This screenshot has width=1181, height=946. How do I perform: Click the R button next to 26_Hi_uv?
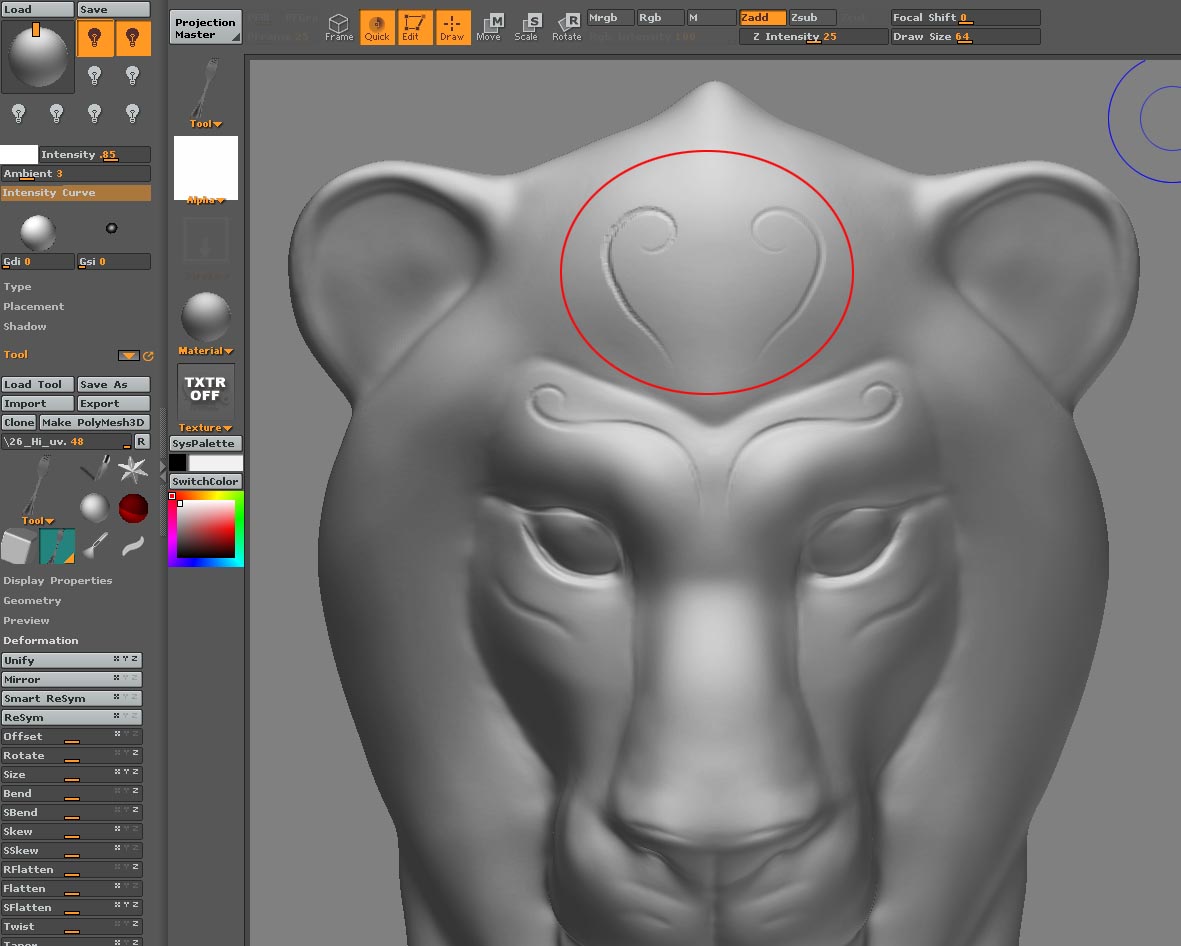[141, 441]
